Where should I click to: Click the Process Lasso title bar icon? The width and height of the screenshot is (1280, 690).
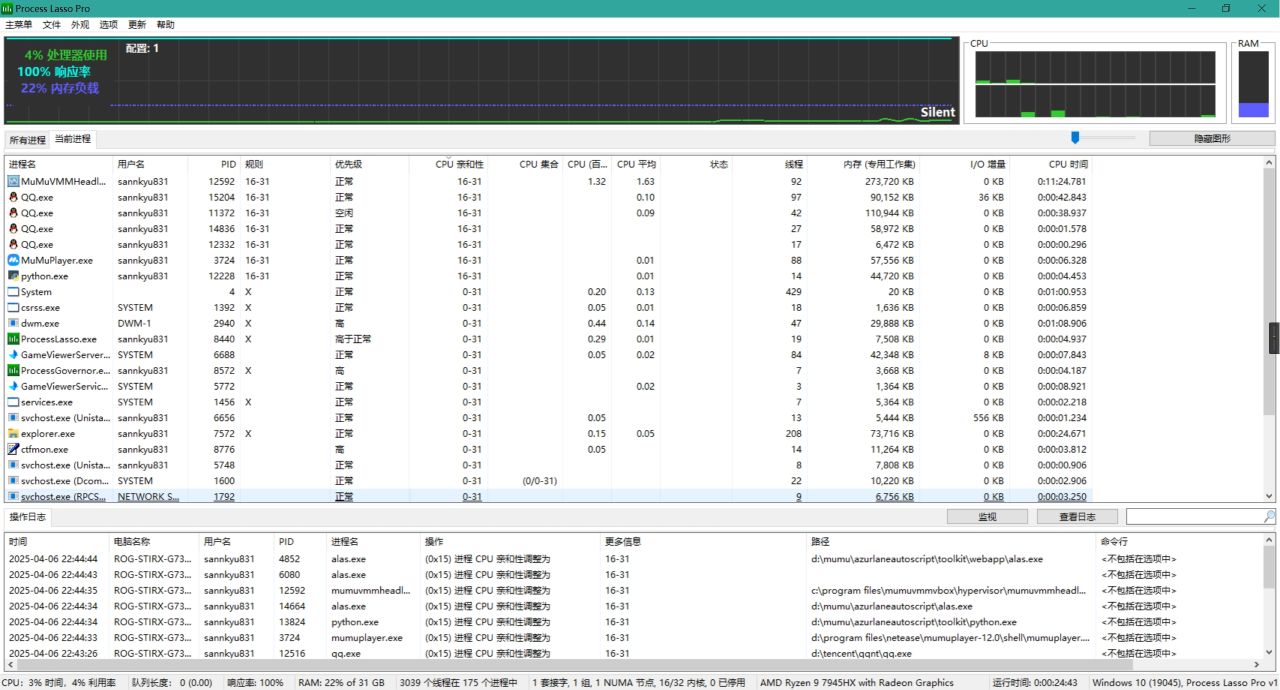point(8,8)
